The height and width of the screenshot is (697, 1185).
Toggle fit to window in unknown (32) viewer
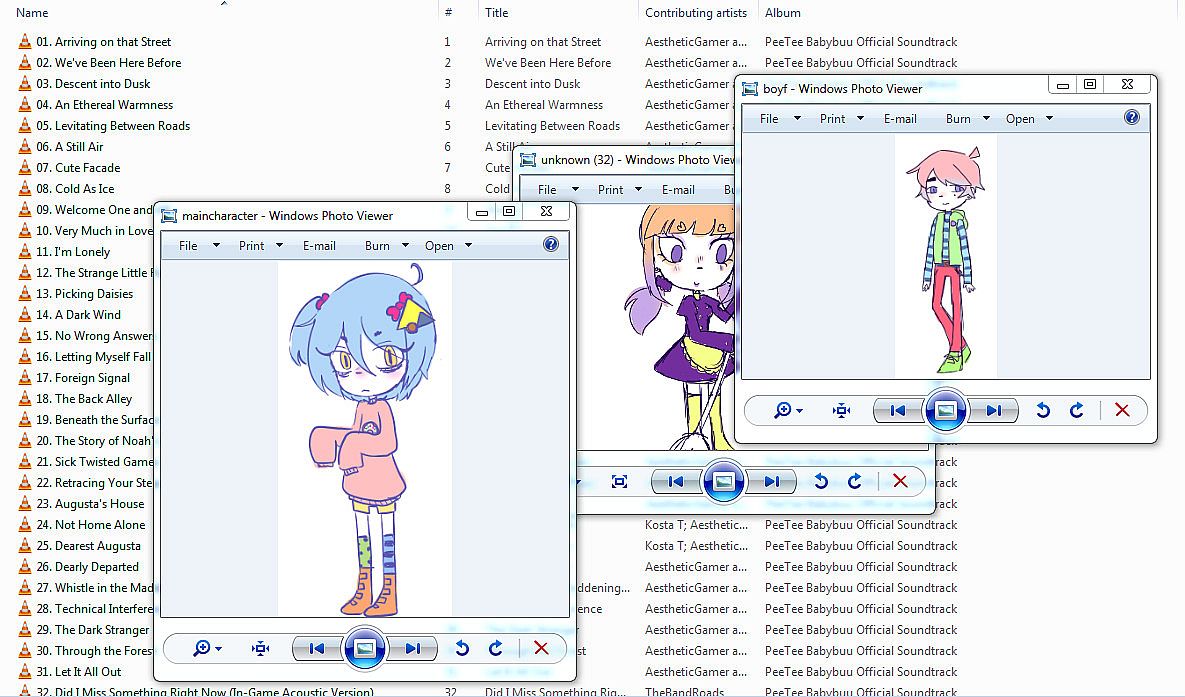(x=619, y=481)
